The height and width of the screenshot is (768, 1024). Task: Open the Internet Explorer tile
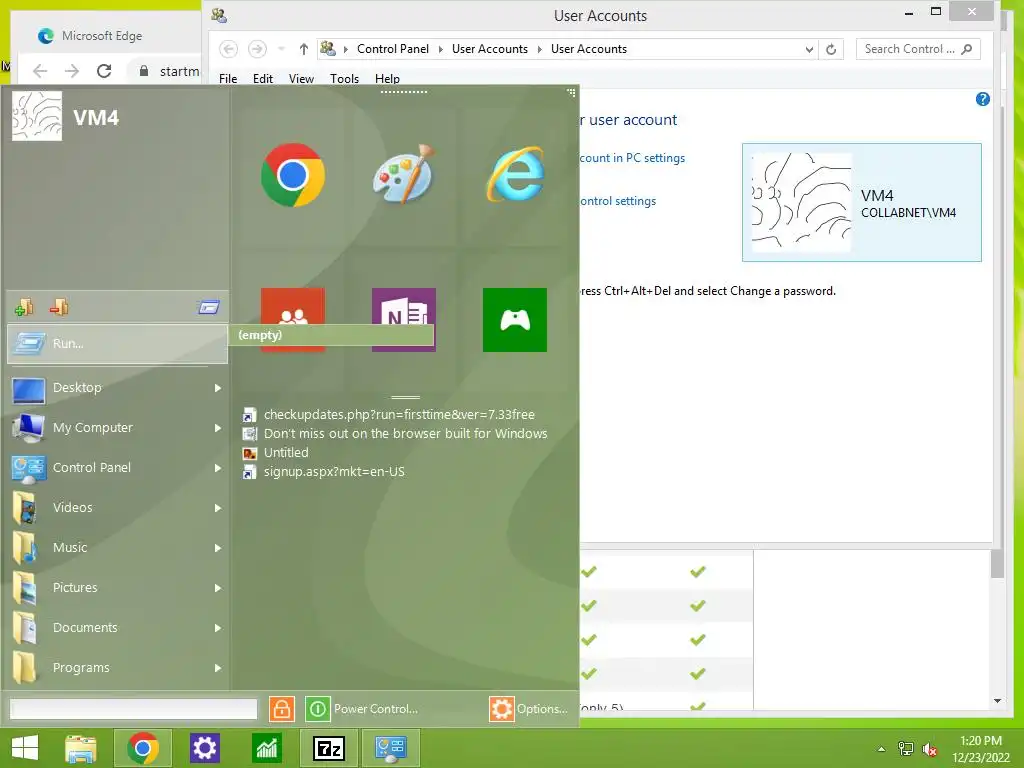coord(515,174)
